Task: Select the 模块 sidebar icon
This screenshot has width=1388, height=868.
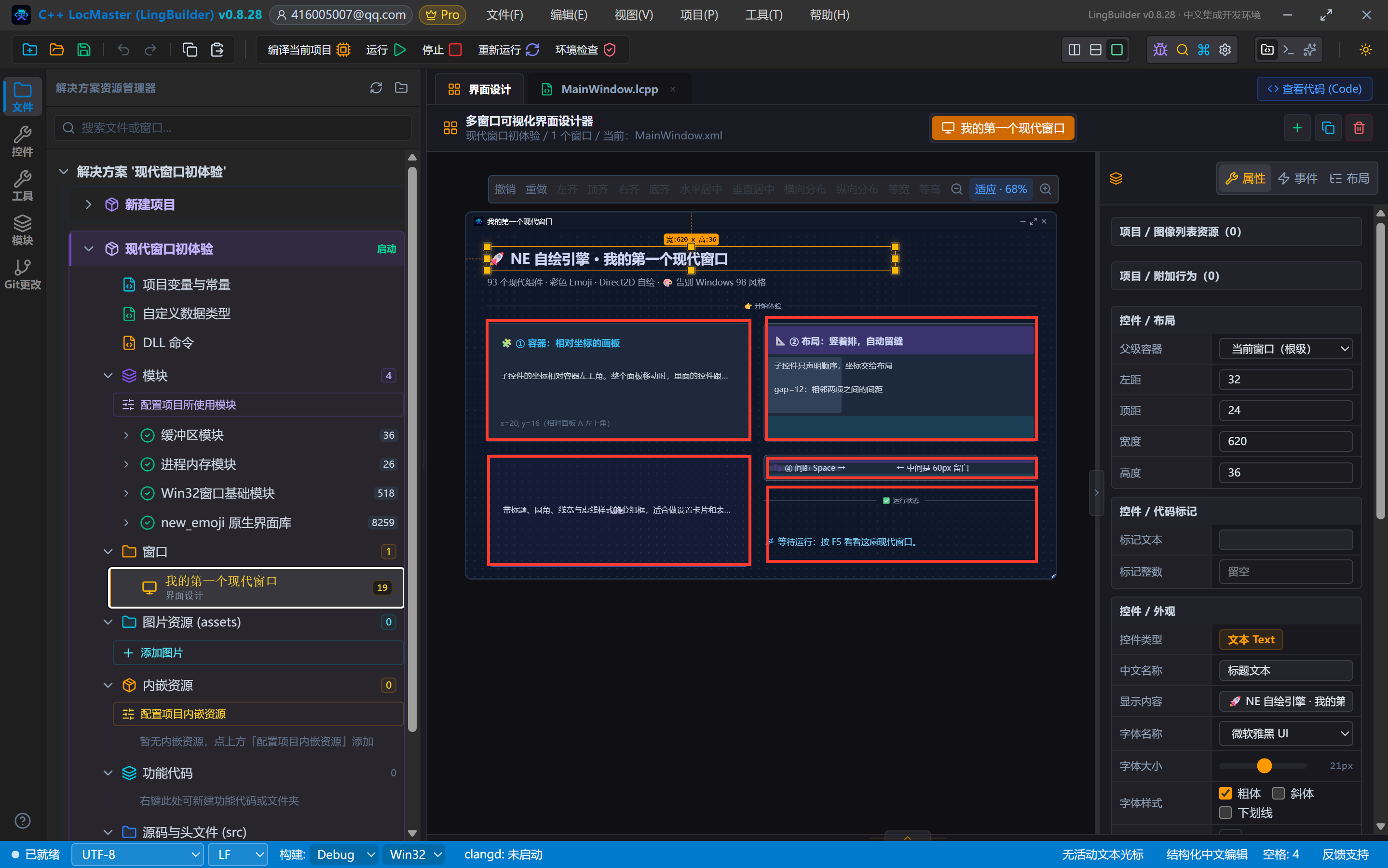Action: 22,230
